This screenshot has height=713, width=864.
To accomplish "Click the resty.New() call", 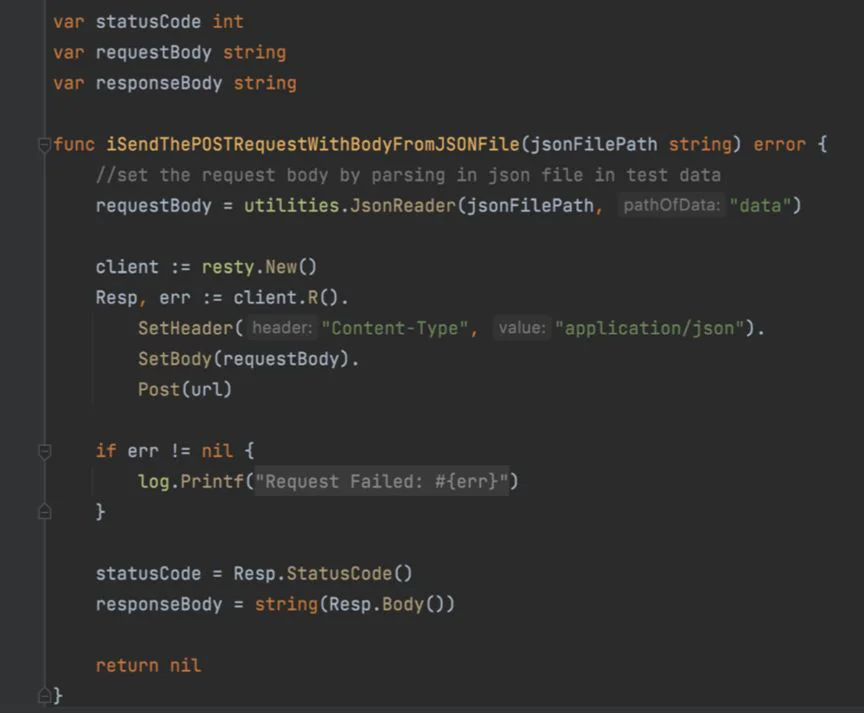I will 259,267.
